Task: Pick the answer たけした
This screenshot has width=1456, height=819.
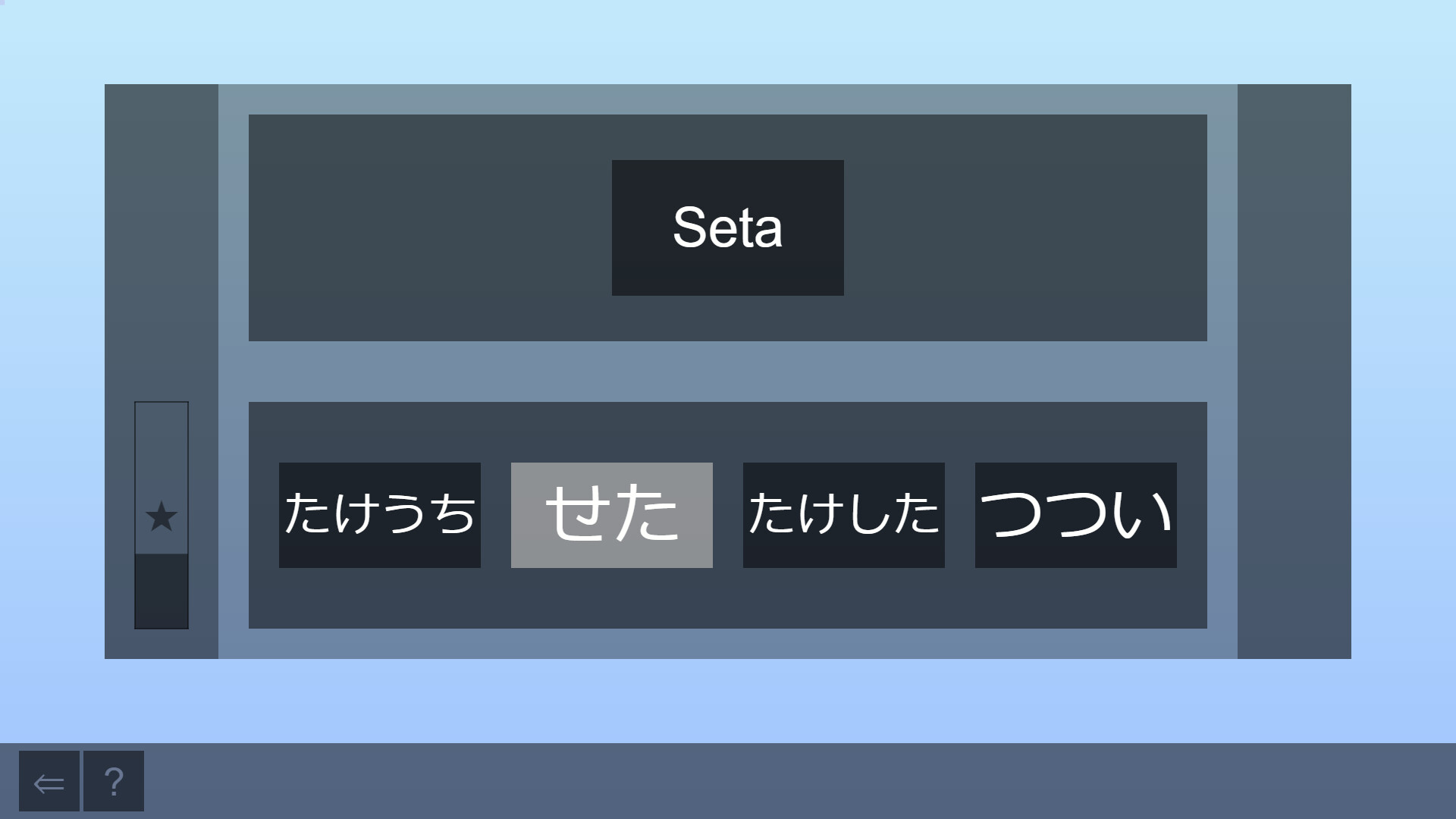Action: (843, 516)
